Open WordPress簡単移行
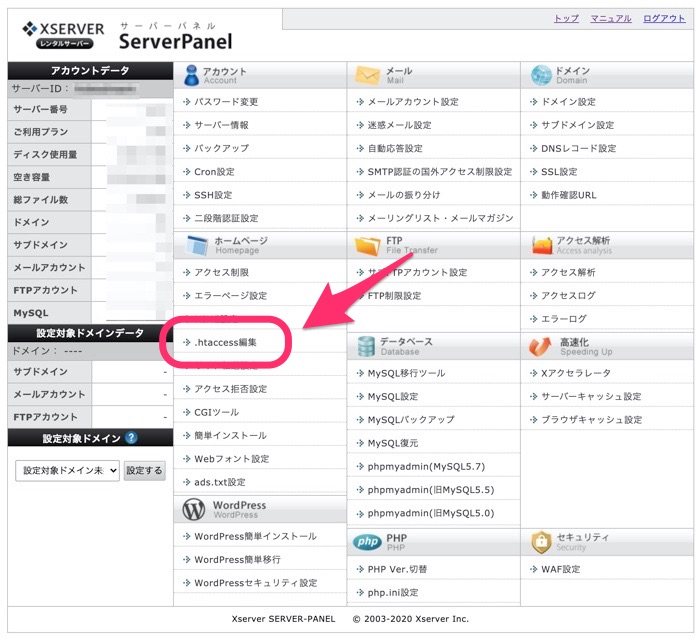The width and height of the screenshot is (700, 640). tap(238, 560)
